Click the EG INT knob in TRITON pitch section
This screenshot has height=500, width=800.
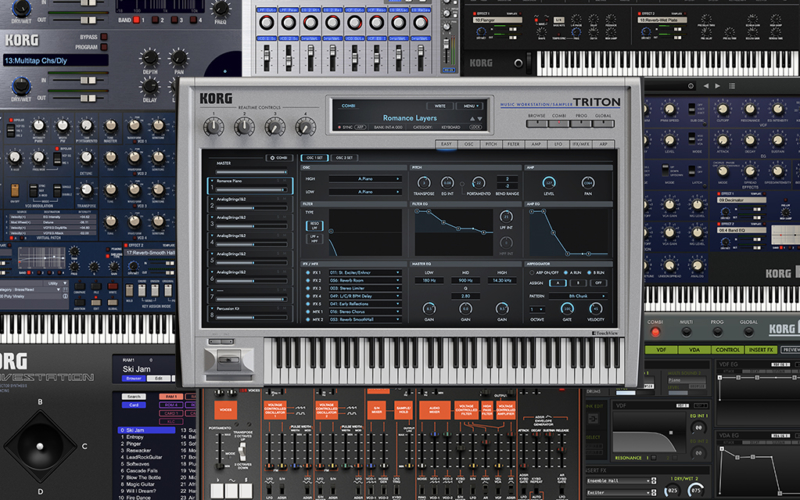[x=447, y=183]
